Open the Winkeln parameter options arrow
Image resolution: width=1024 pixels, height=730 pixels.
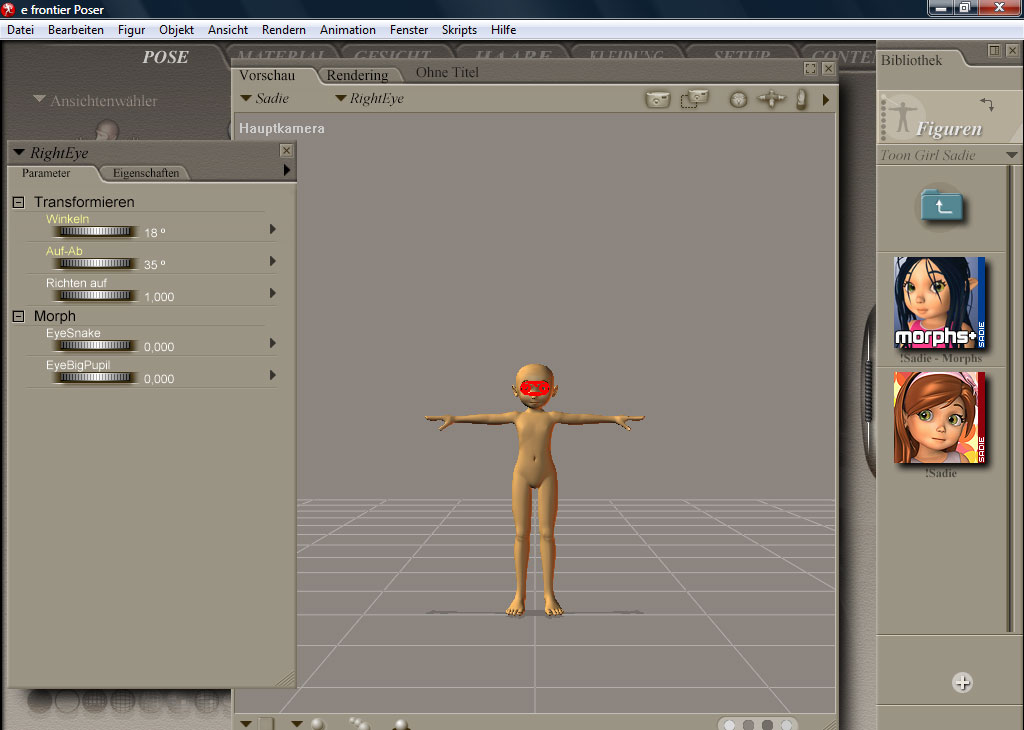pyautogui.click(x=273, y=229)
